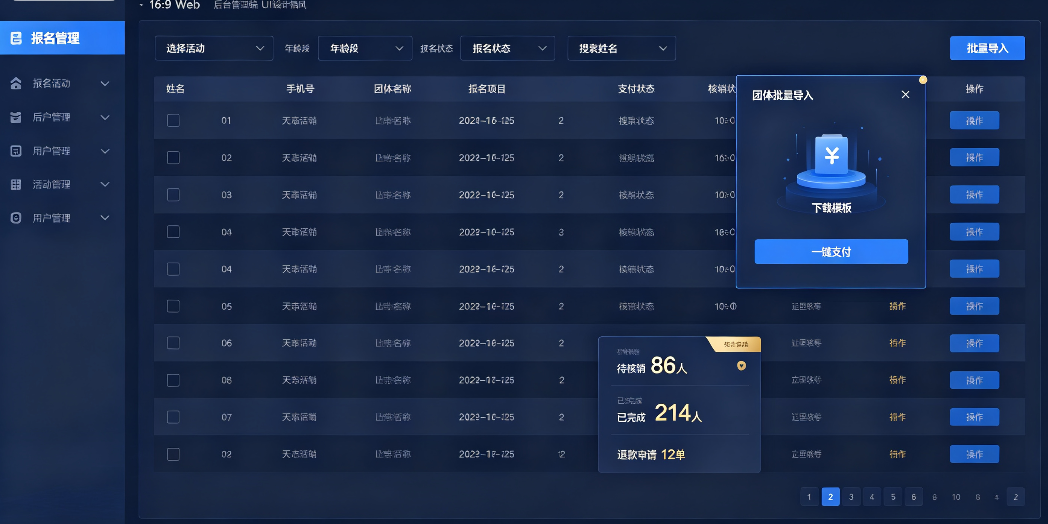This screenshot has width=1048, height=524.
Task: Tick the checkbox for row 01
Action: point(173,120)
